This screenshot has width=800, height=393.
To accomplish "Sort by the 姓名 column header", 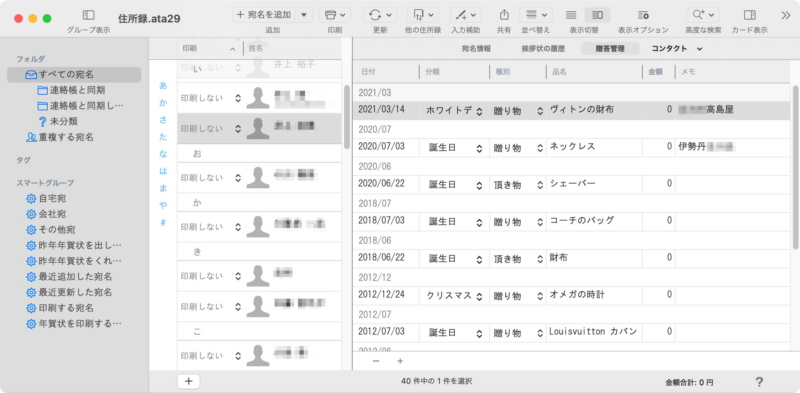I will click(x=292, y=48).
